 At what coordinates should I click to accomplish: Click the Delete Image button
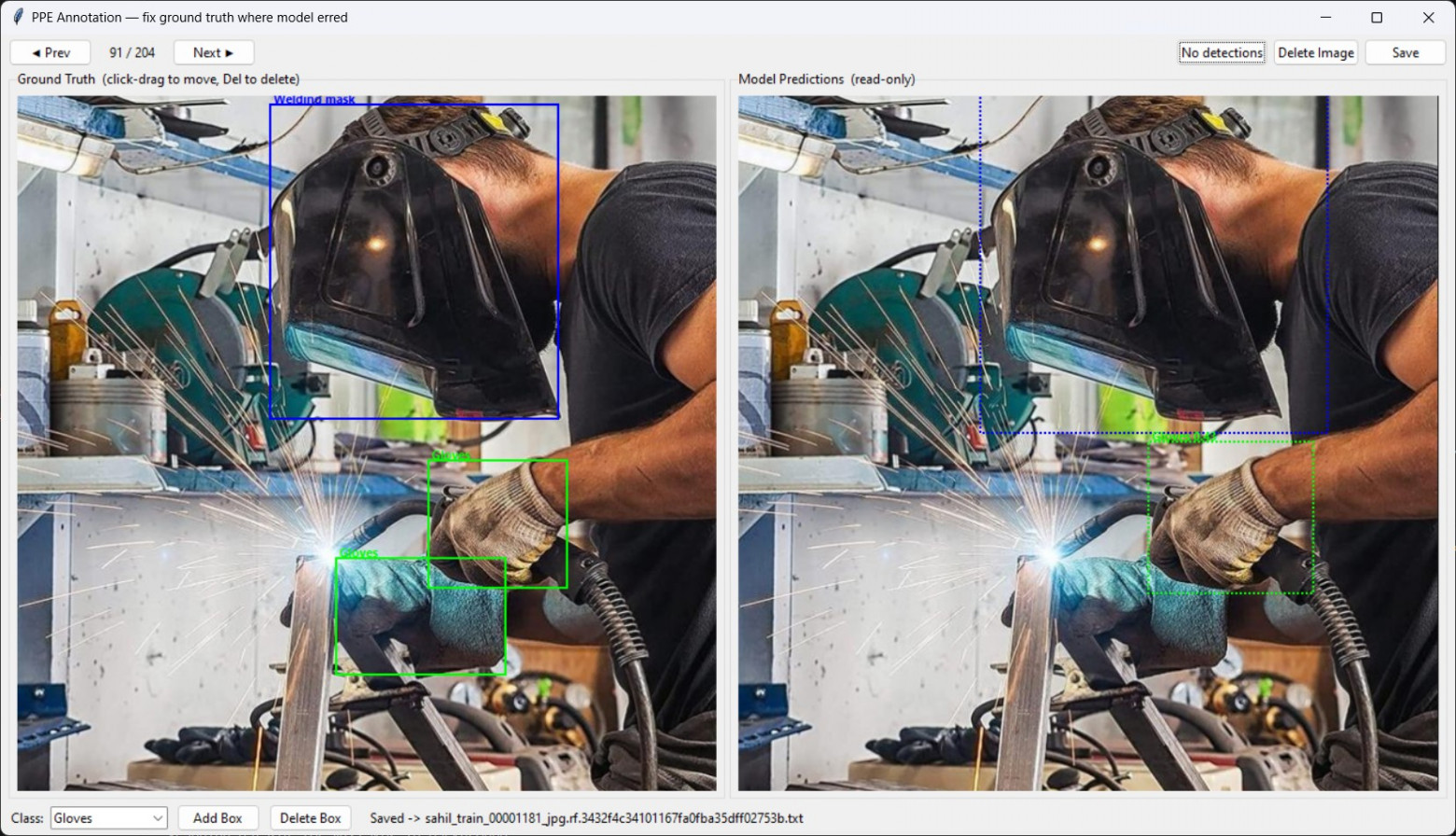(x=1316, y=53)
